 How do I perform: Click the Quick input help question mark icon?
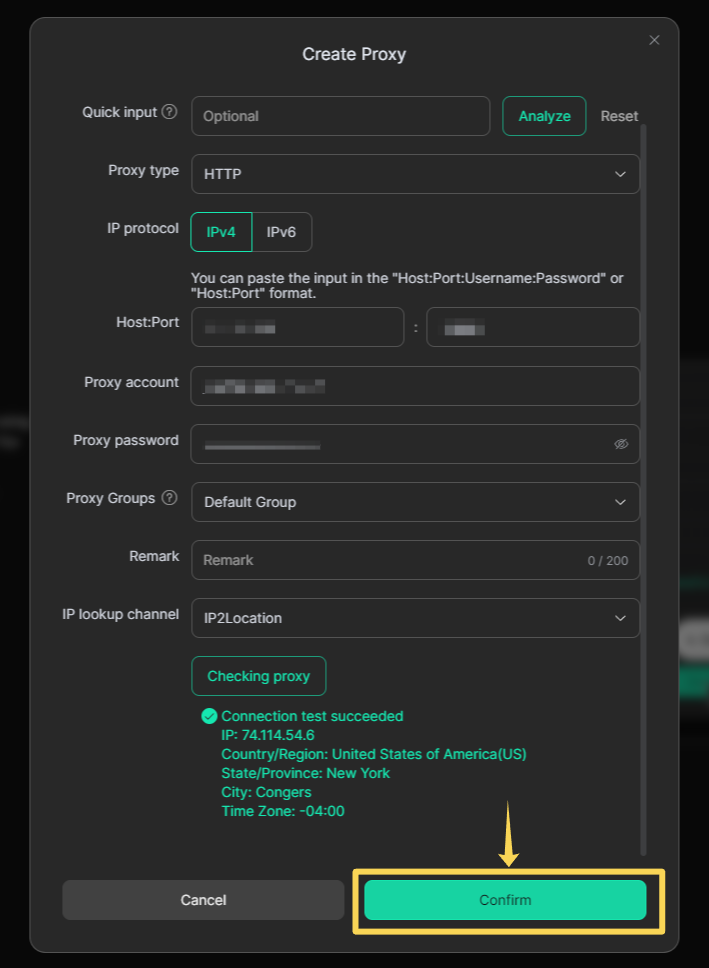(x=170, y=112)
